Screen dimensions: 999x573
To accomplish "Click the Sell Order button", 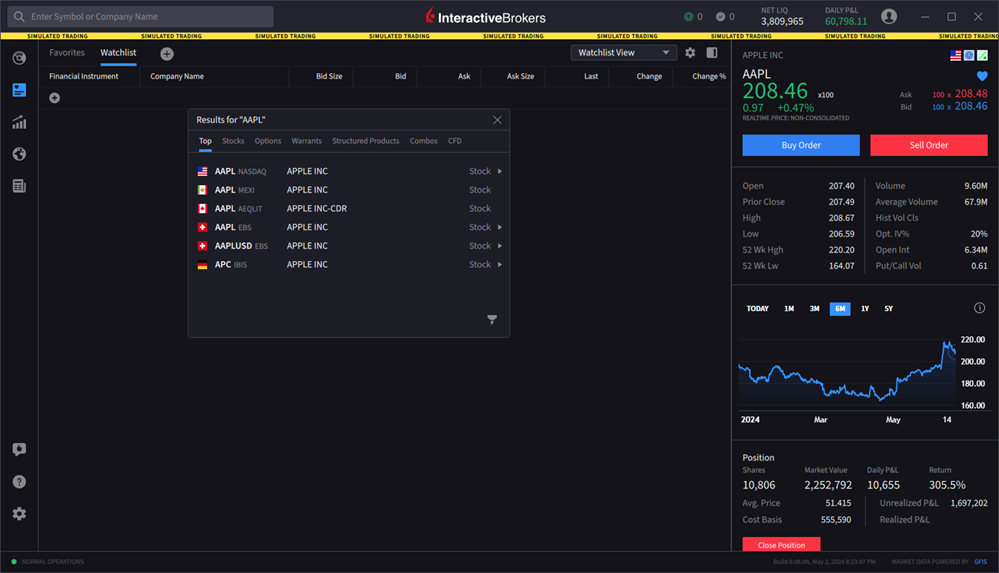I will [x=929, y=145].
